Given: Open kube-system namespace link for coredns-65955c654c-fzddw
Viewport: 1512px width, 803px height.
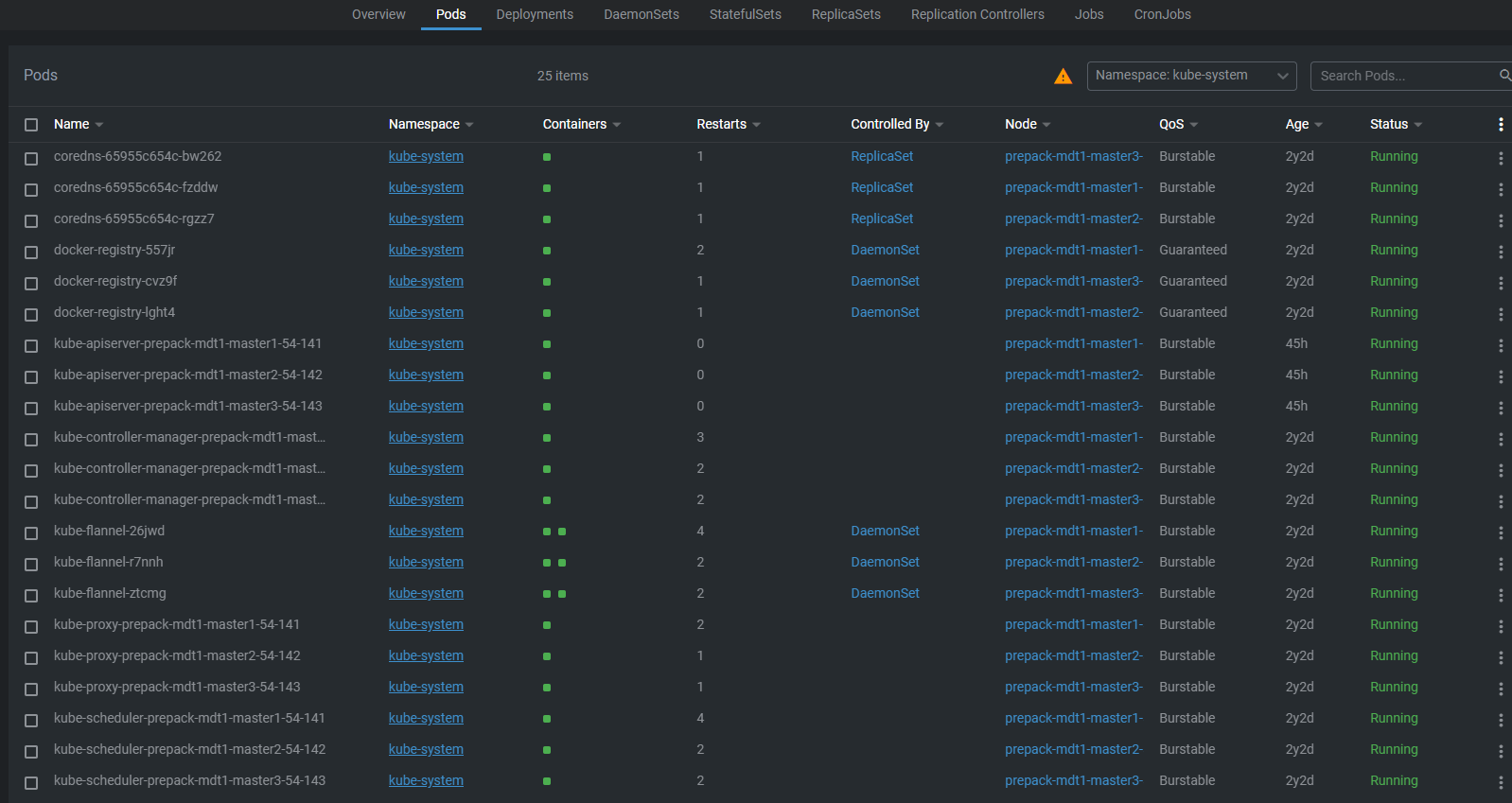Looking at the screenshot, I should pyautogui.click(x=426, y=187).
